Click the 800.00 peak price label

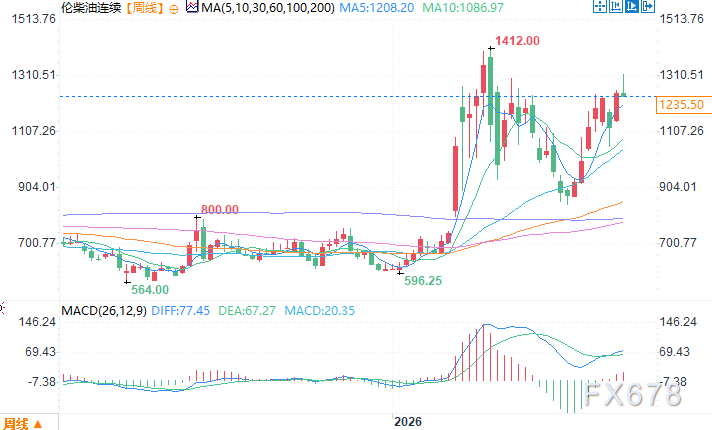point(220,209)
